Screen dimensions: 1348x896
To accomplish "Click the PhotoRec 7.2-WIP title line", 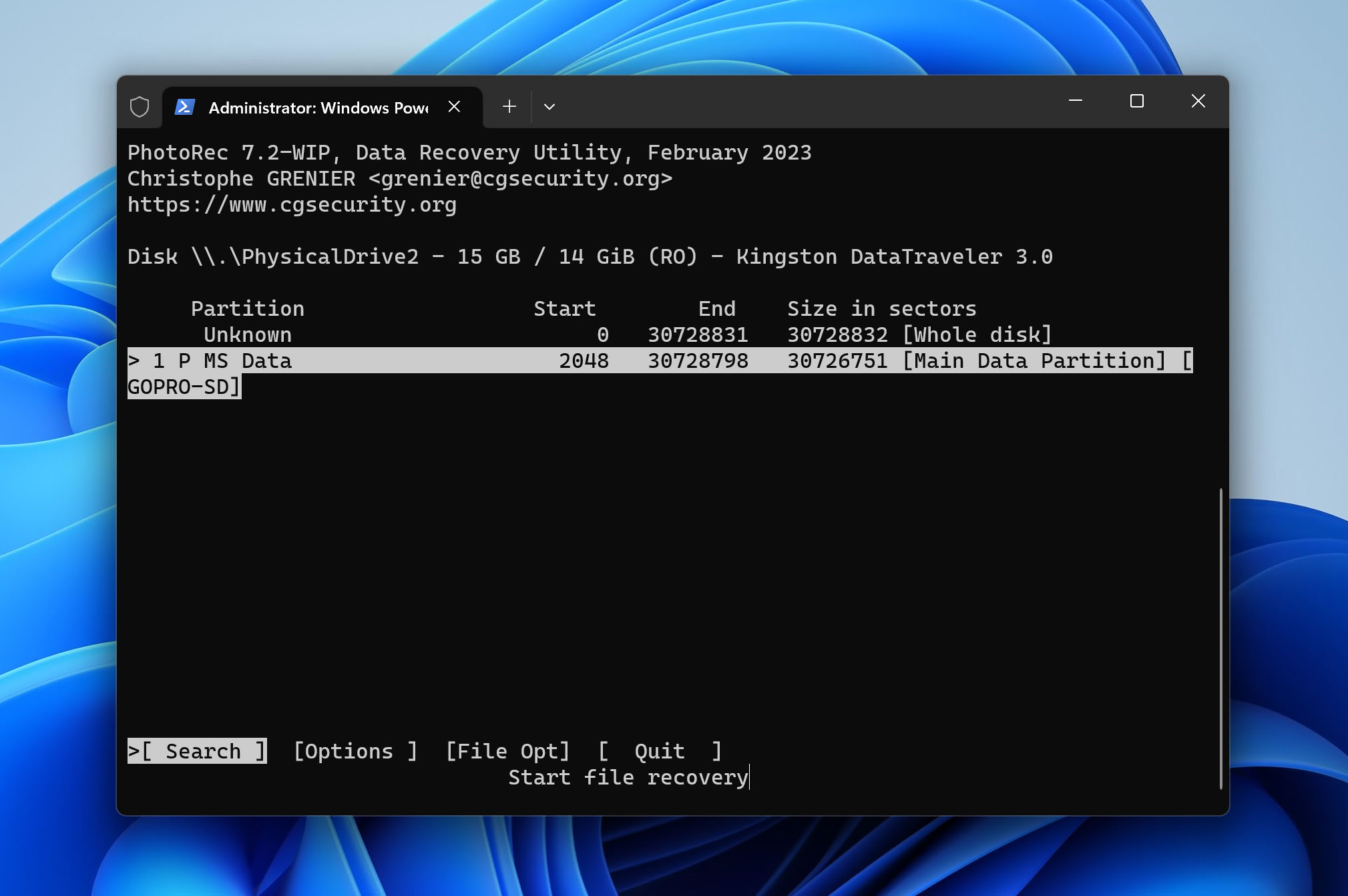I will 469,152.
